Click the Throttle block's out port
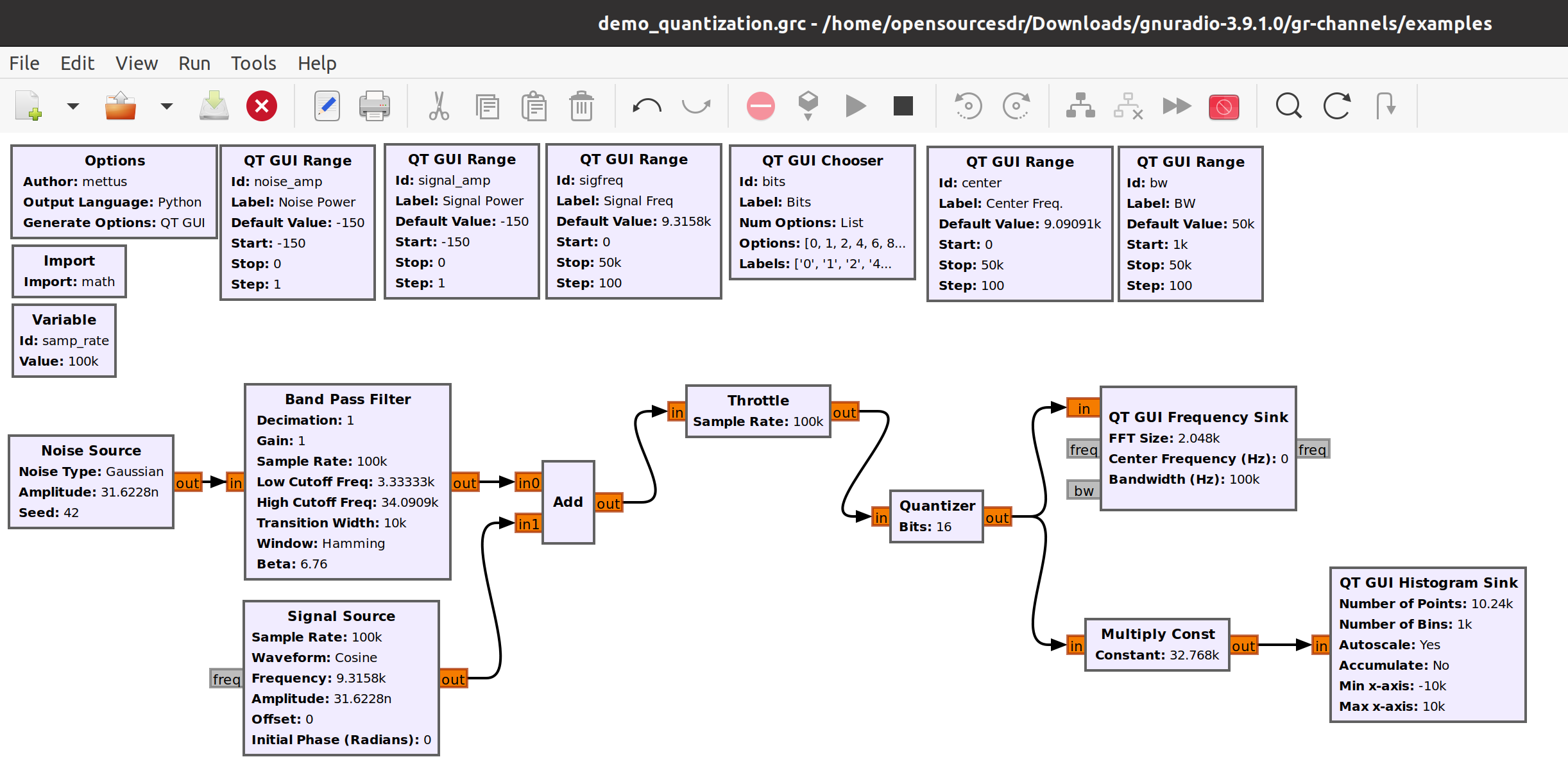This screenshot has height=766, width=1568. 844,413
